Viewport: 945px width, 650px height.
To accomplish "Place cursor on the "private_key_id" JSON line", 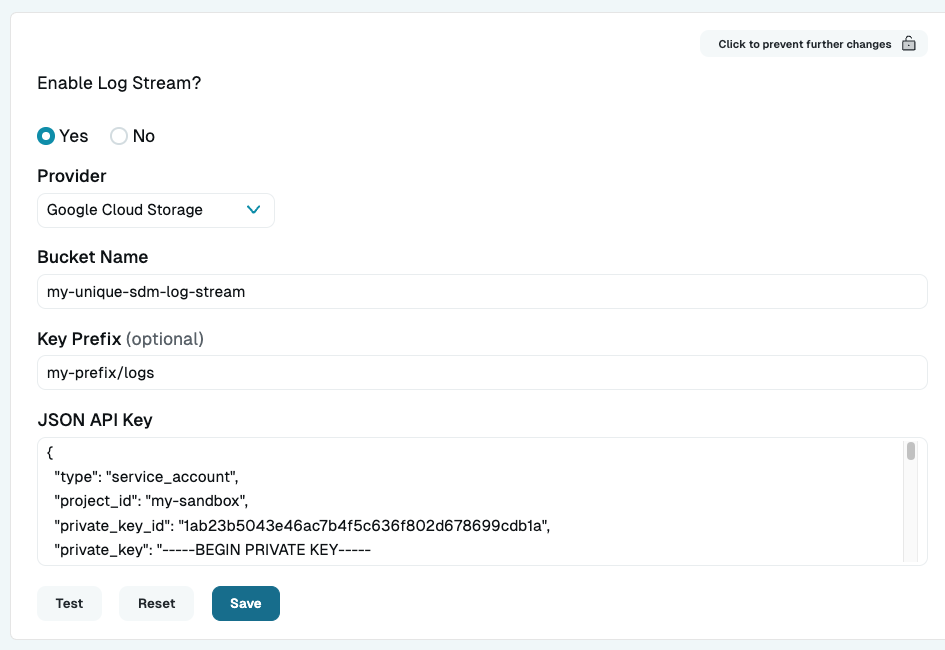I will click(x=300, y=524).
